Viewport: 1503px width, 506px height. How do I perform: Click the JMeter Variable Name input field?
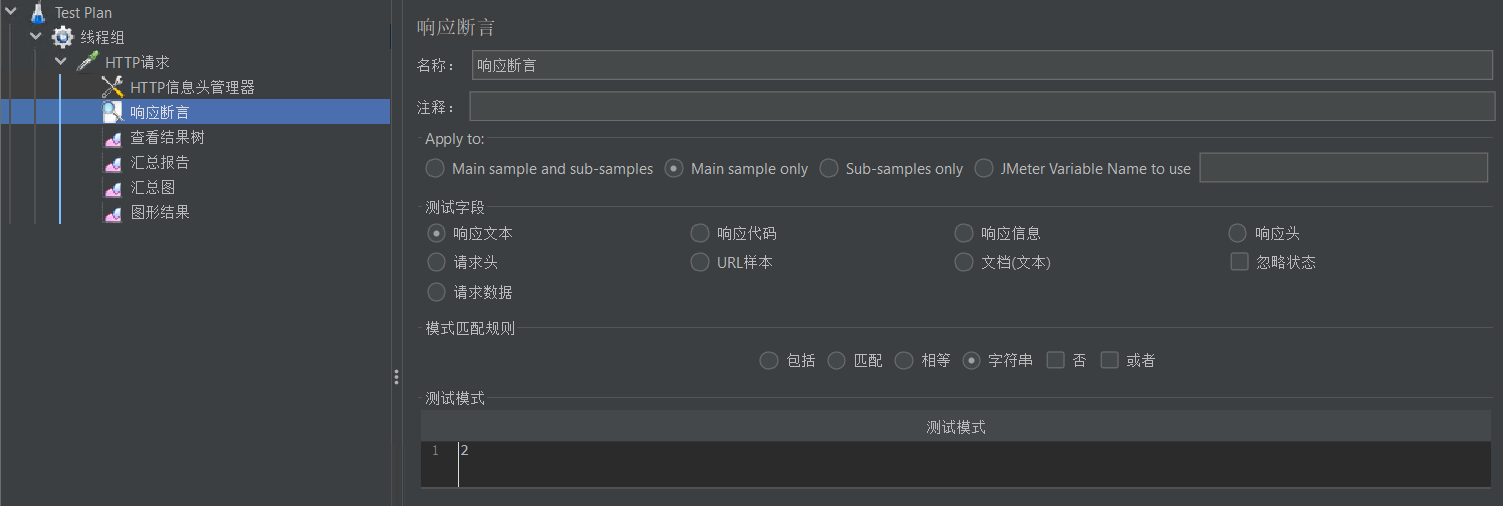[1343, 168]
